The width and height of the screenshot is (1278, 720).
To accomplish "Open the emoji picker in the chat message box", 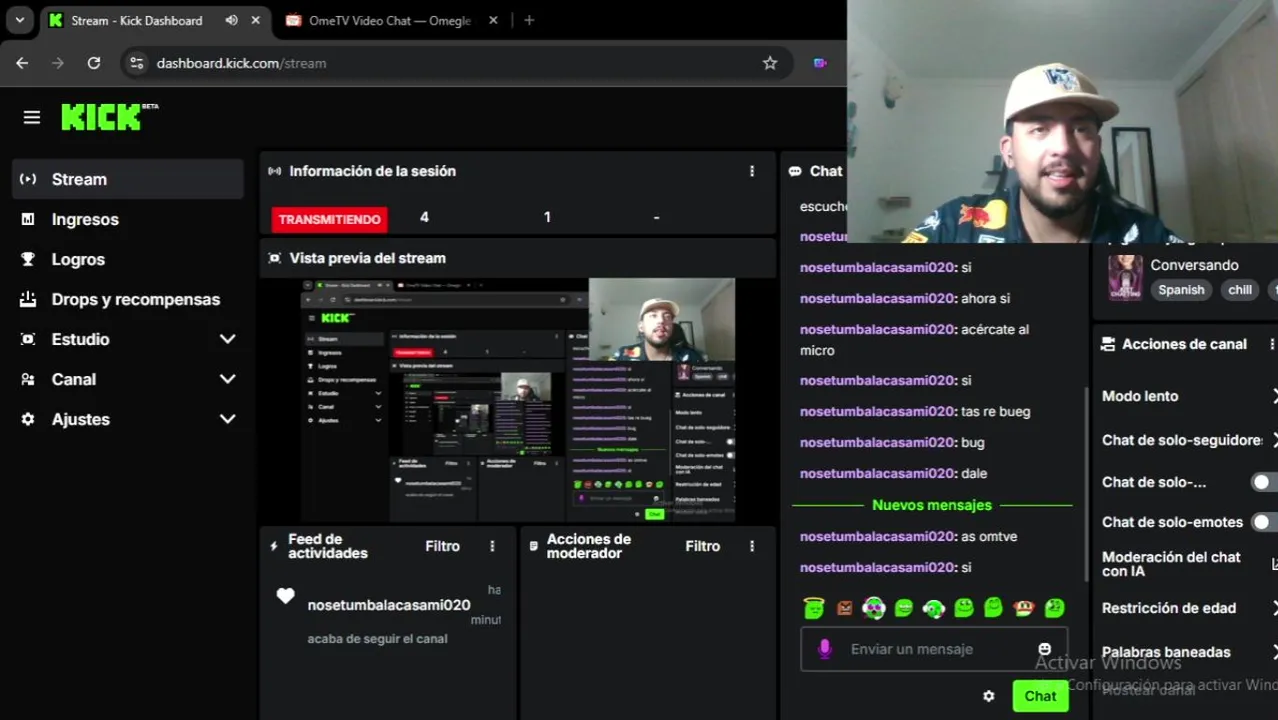I will pyautogui.click(x=1045, y=649).
